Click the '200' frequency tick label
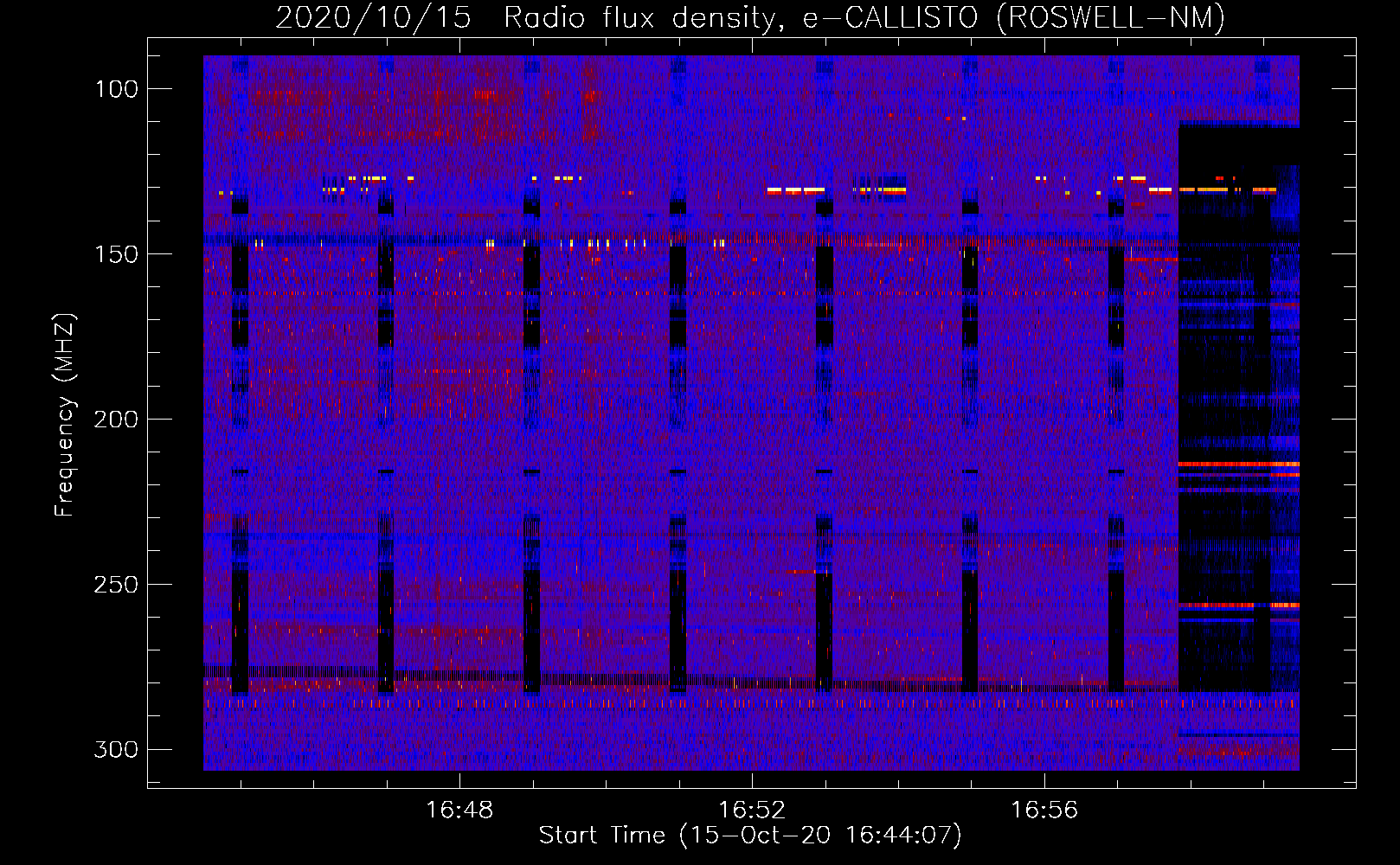 tap(116, 420)
